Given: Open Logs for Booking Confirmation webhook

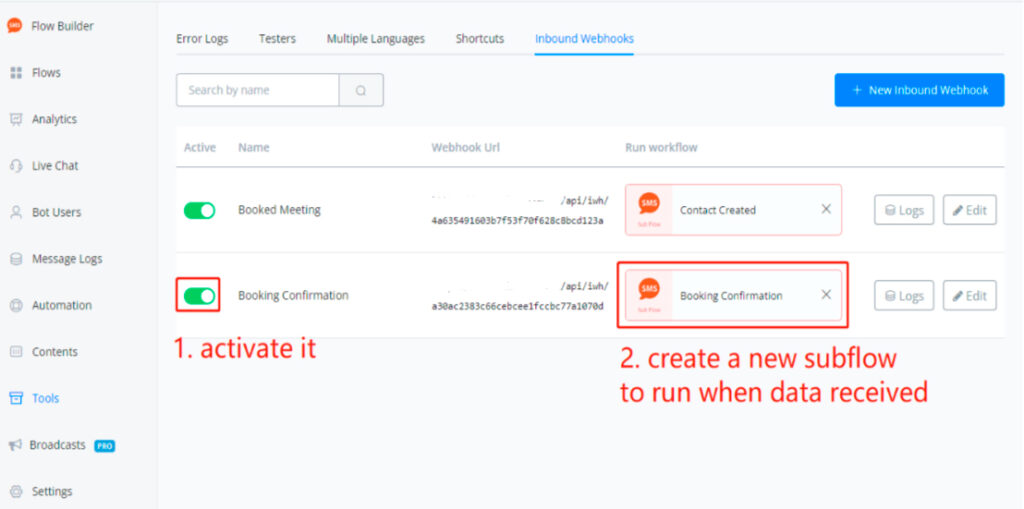Looking at the screenshot, I should point(904,295).
